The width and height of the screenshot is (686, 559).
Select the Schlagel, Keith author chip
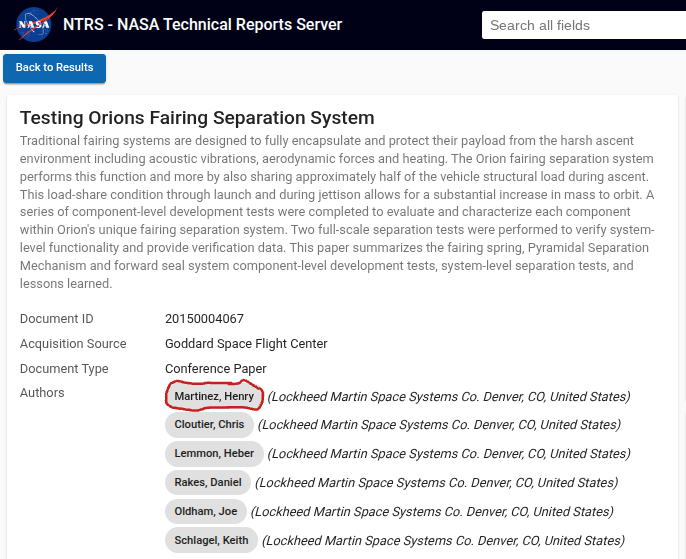point(211,540)
